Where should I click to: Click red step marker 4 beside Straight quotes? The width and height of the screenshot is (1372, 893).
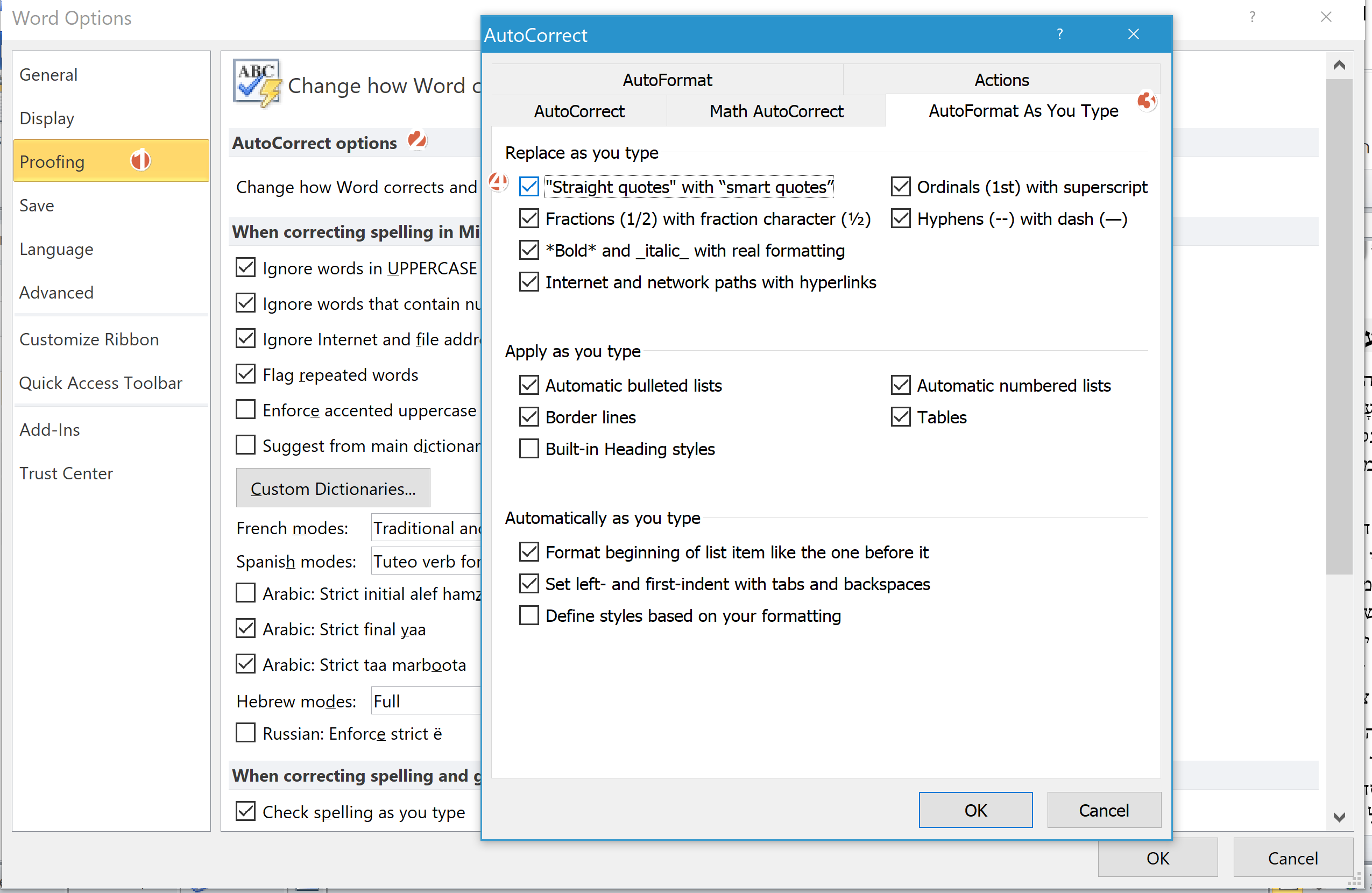[x=498, y=182]
